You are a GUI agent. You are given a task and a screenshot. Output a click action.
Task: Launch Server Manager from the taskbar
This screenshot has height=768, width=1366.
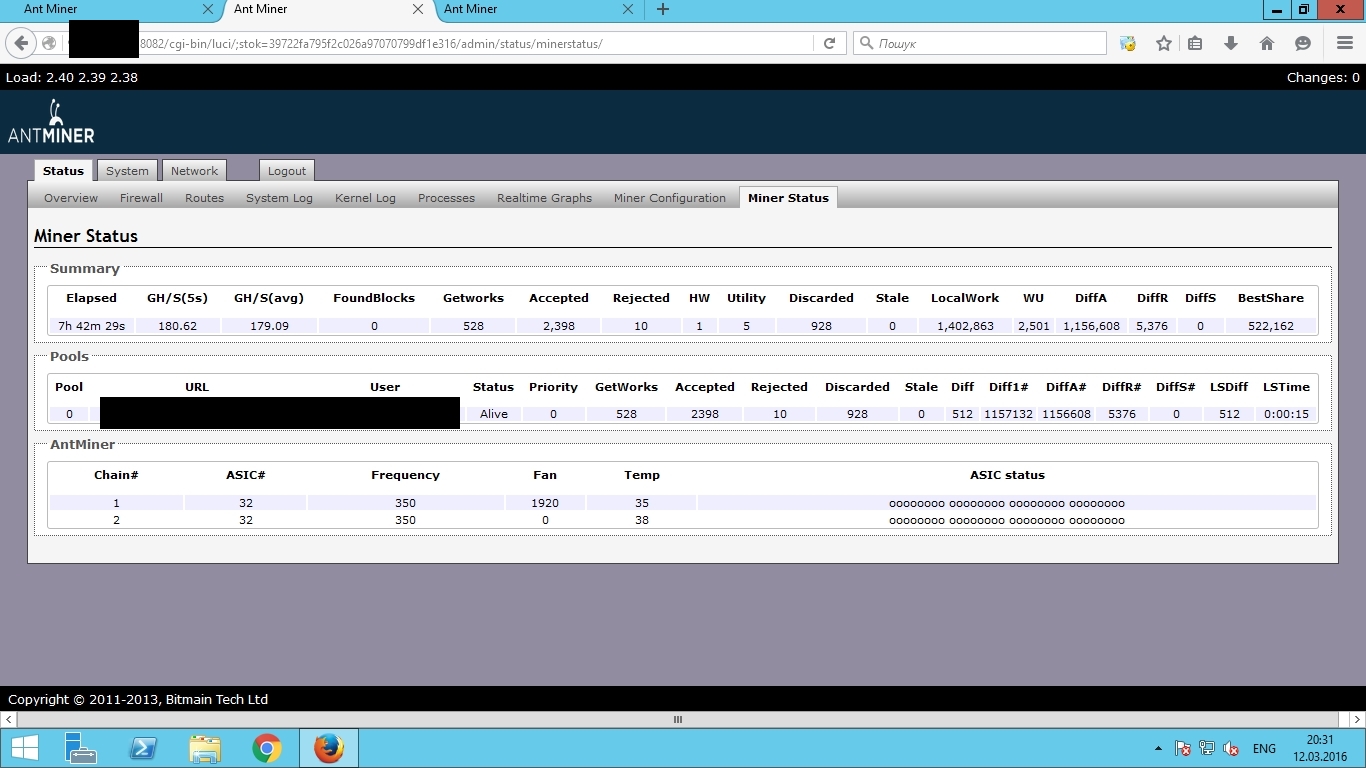pyautogui.click(x=80, y=748)
